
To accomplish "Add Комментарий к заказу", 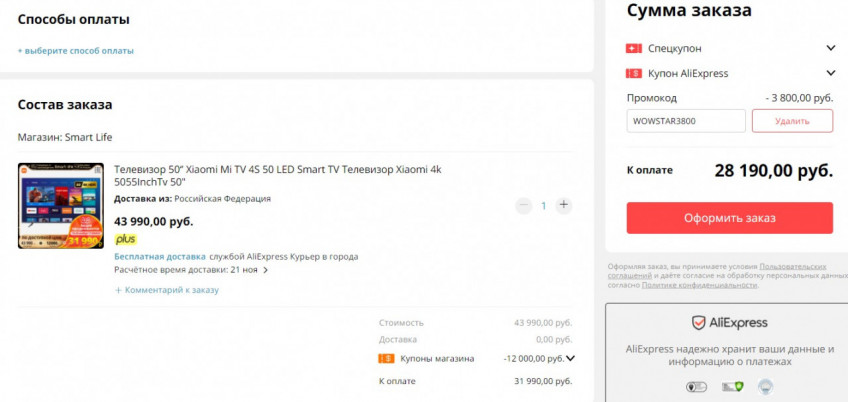I will 167,290.
